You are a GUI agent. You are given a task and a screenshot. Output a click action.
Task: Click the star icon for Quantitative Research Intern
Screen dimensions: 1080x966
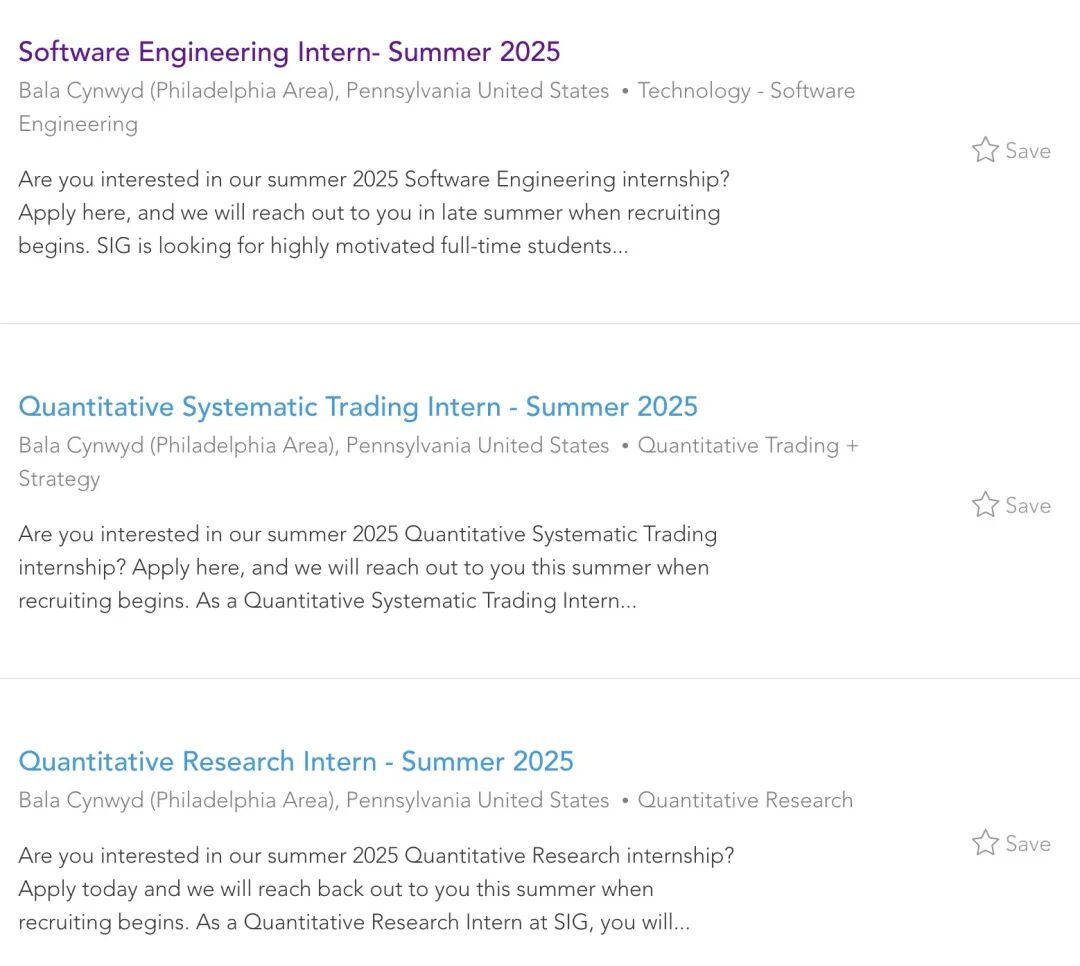coord(985,843)
